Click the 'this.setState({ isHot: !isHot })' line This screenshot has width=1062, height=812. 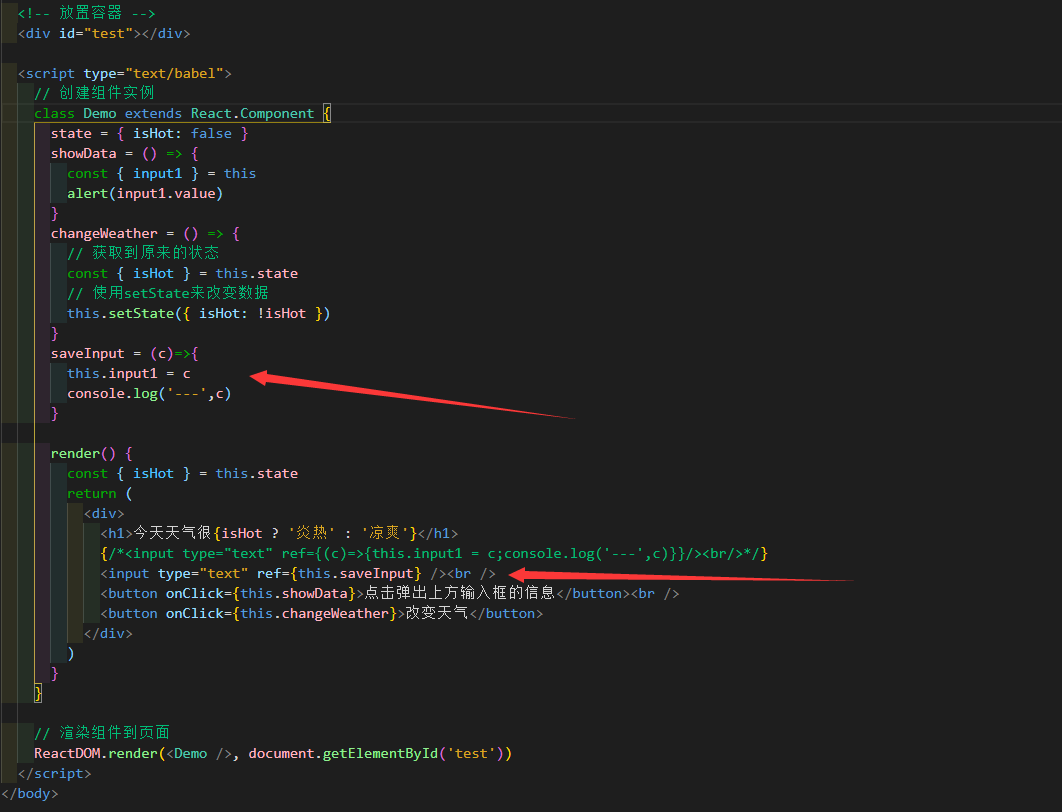point(198,313)
